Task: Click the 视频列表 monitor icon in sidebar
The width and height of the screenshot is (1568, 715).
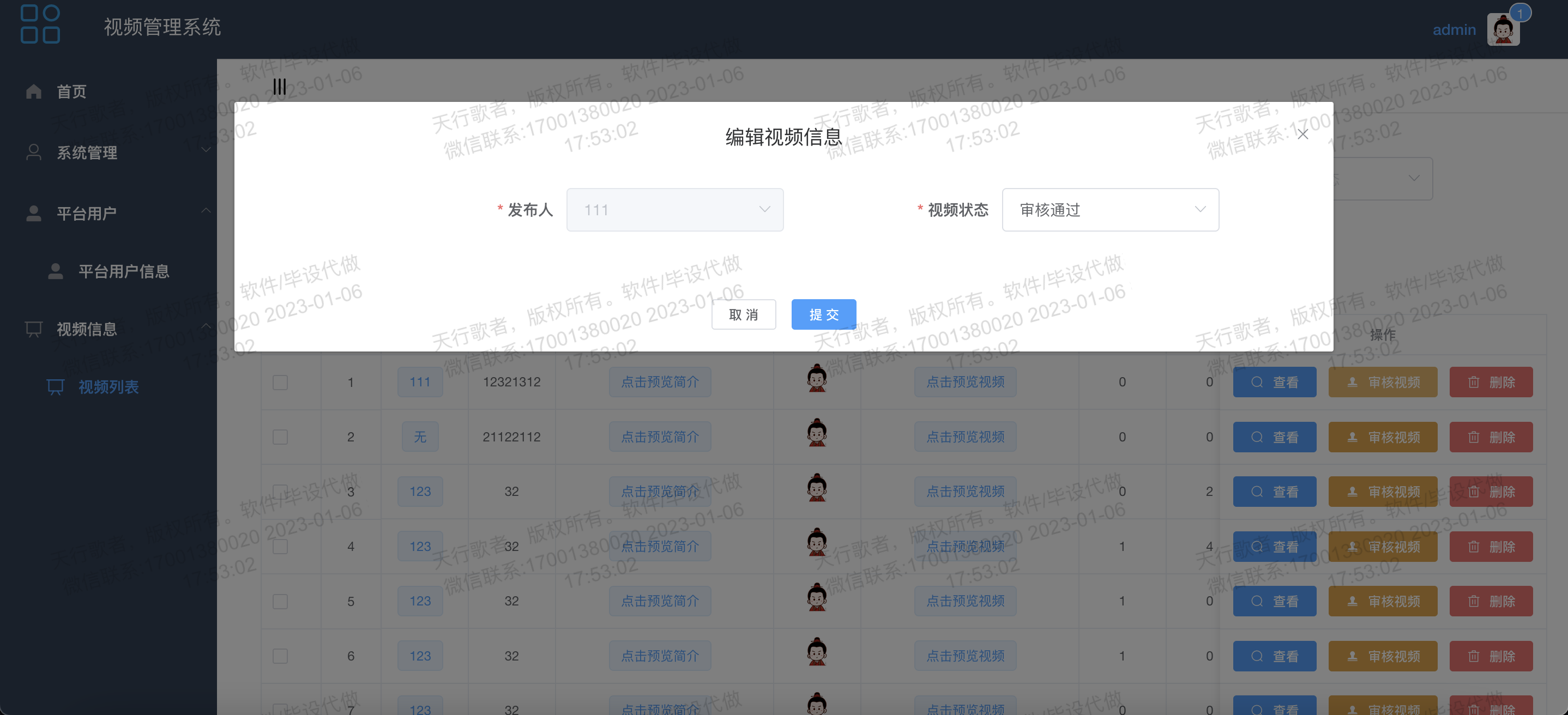Action: coord(56,387)
